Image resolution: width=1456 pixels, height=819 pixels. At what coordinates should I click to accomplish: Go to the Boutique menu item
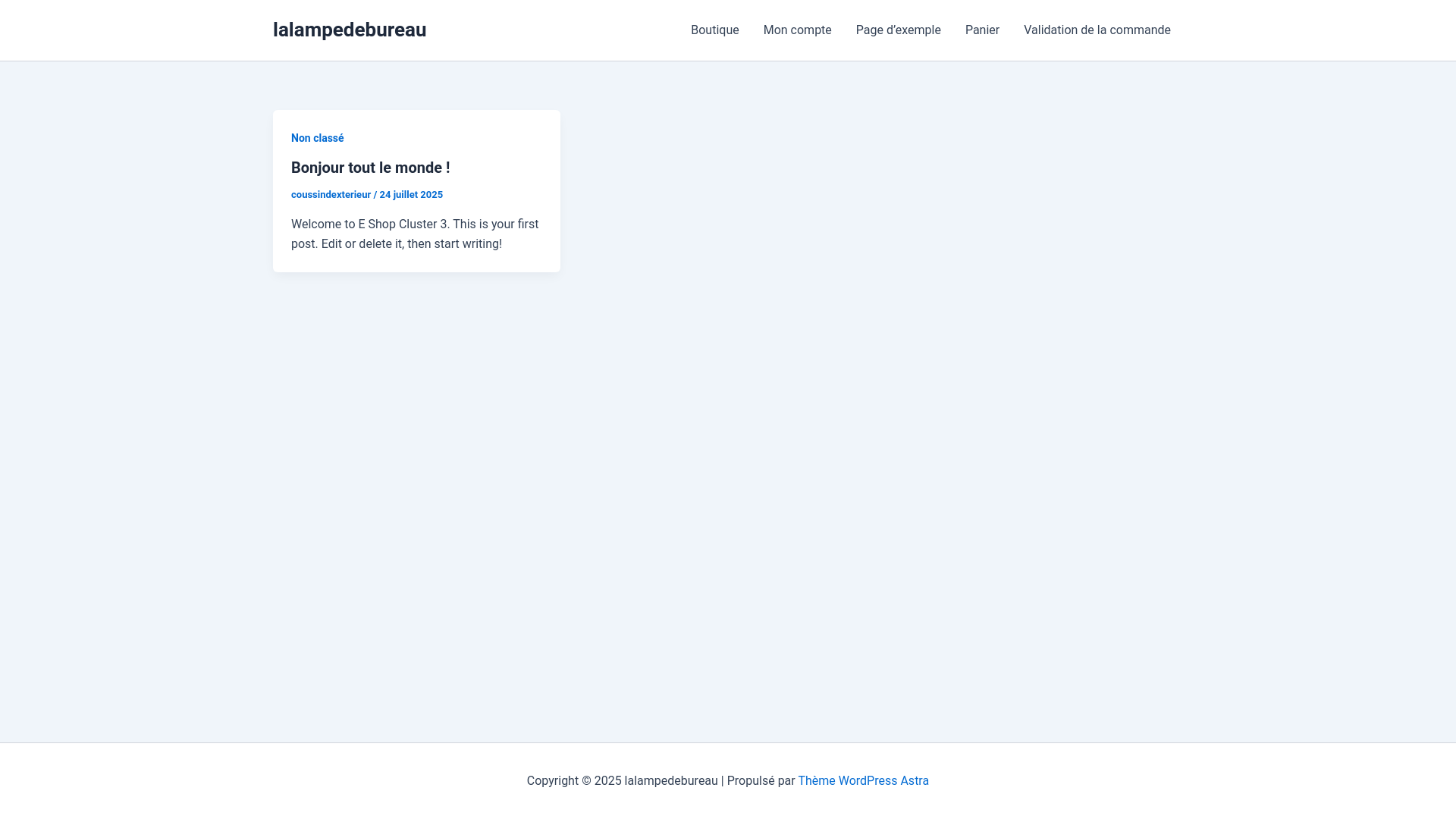[715, 30]
